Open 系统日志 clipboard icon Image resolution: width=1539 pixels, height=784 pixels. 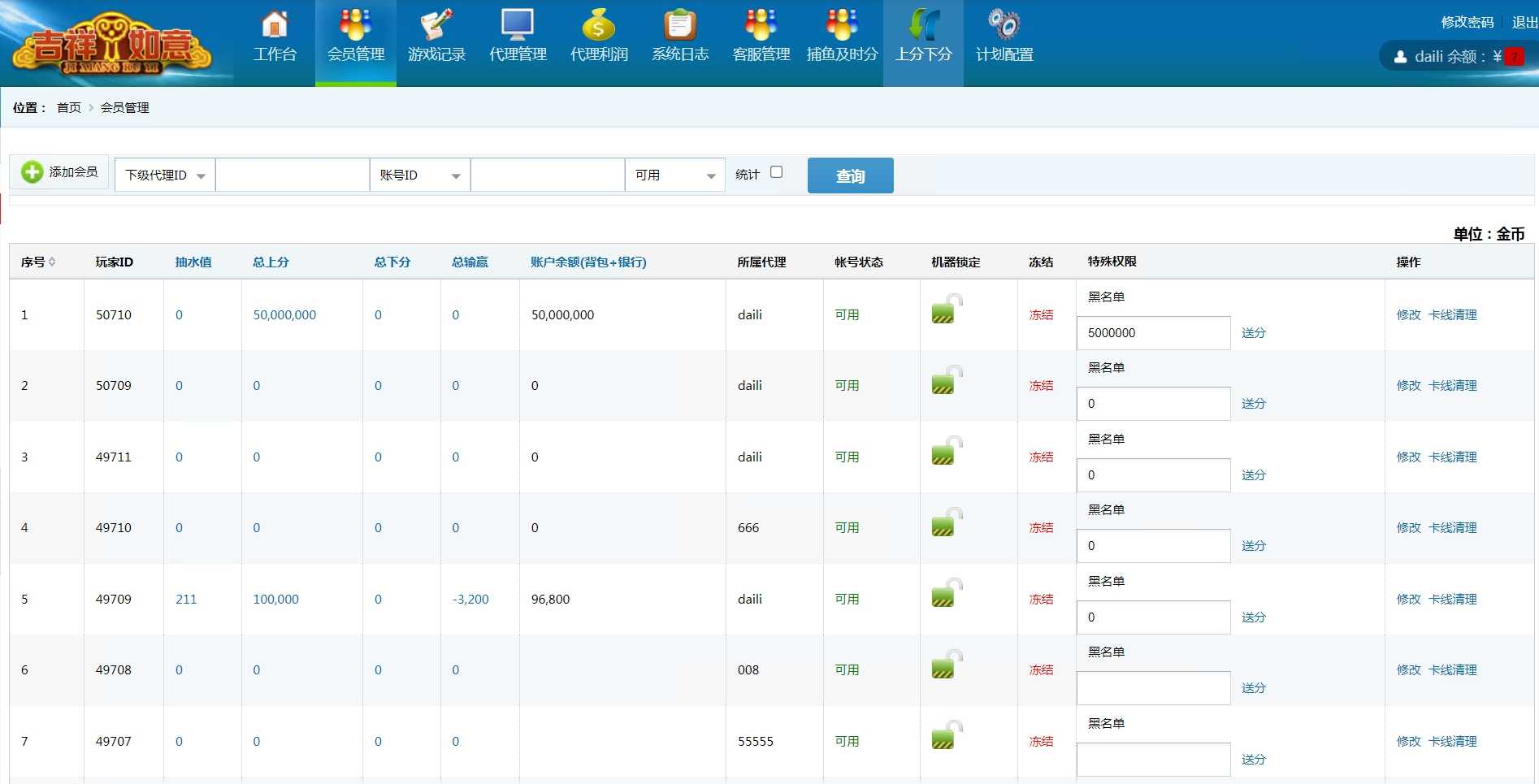click(x=680, y=25)
